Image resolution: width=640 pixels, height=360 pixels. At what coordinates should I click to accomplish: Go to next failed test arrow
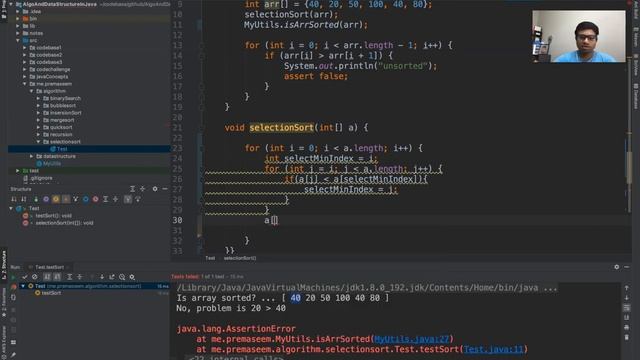102,277
